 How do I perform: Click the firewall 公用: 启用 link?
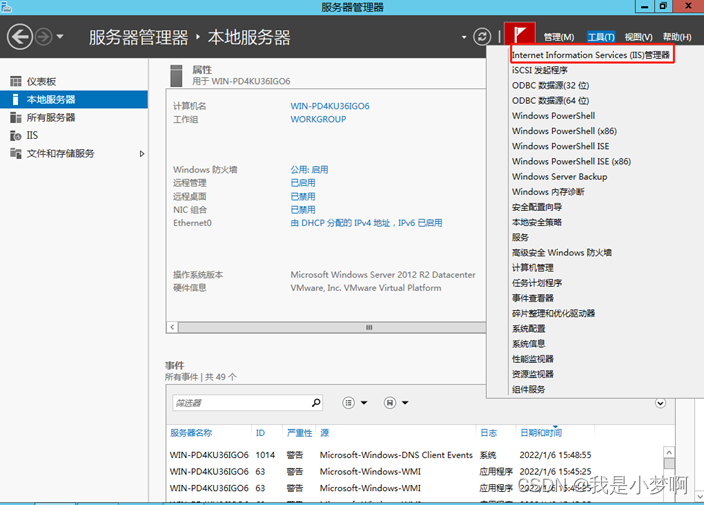point(309,170)
